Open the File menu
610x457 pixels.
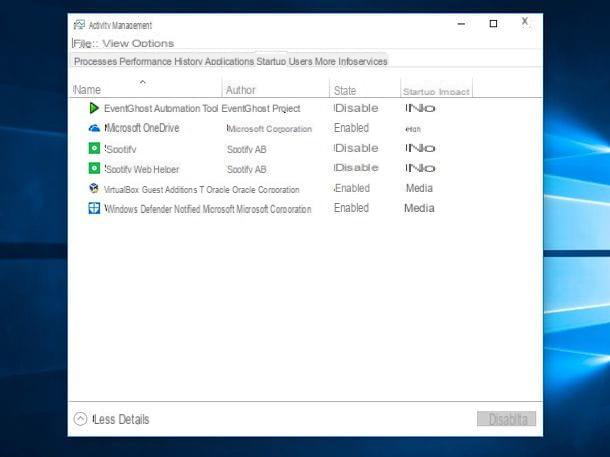pyautogui.click(x=82, y=44)
